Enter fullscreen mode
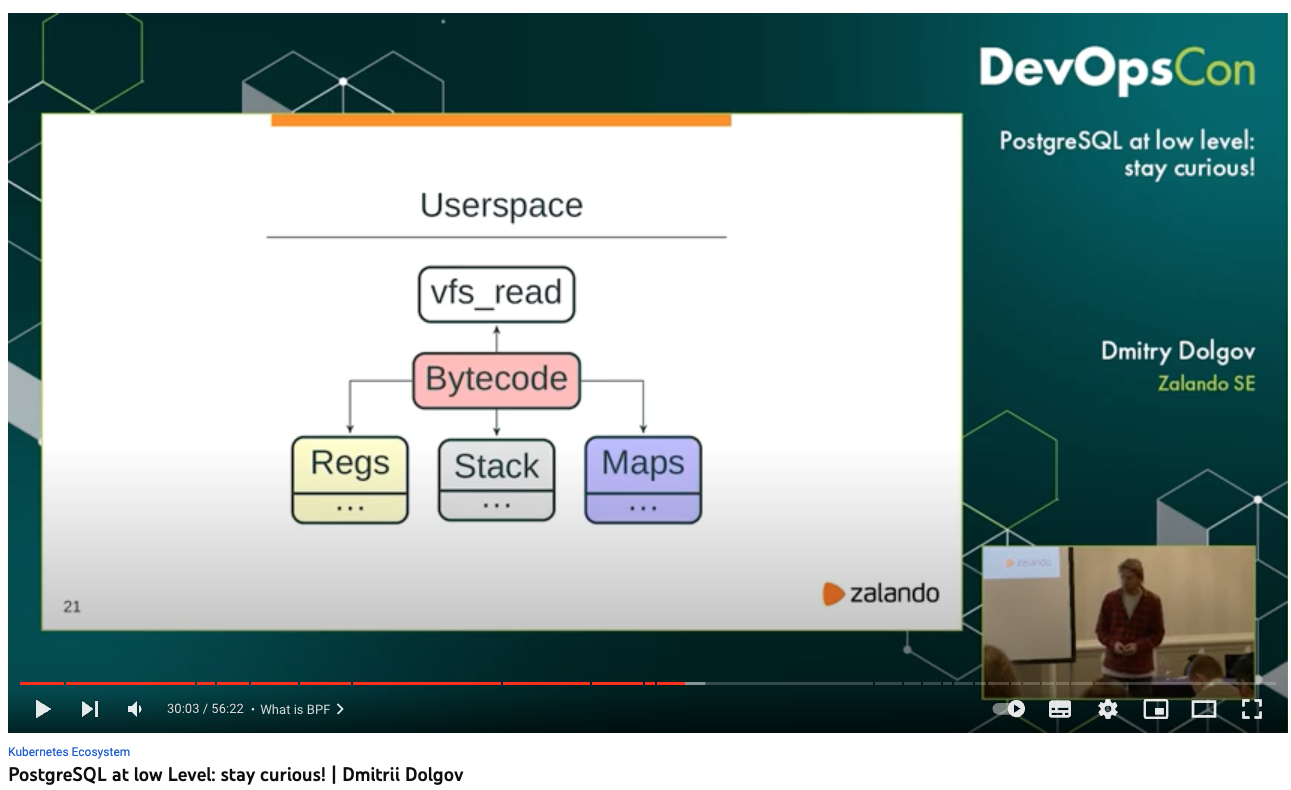This screenshot has width=1291, height=790. (x=1252, y=709)
